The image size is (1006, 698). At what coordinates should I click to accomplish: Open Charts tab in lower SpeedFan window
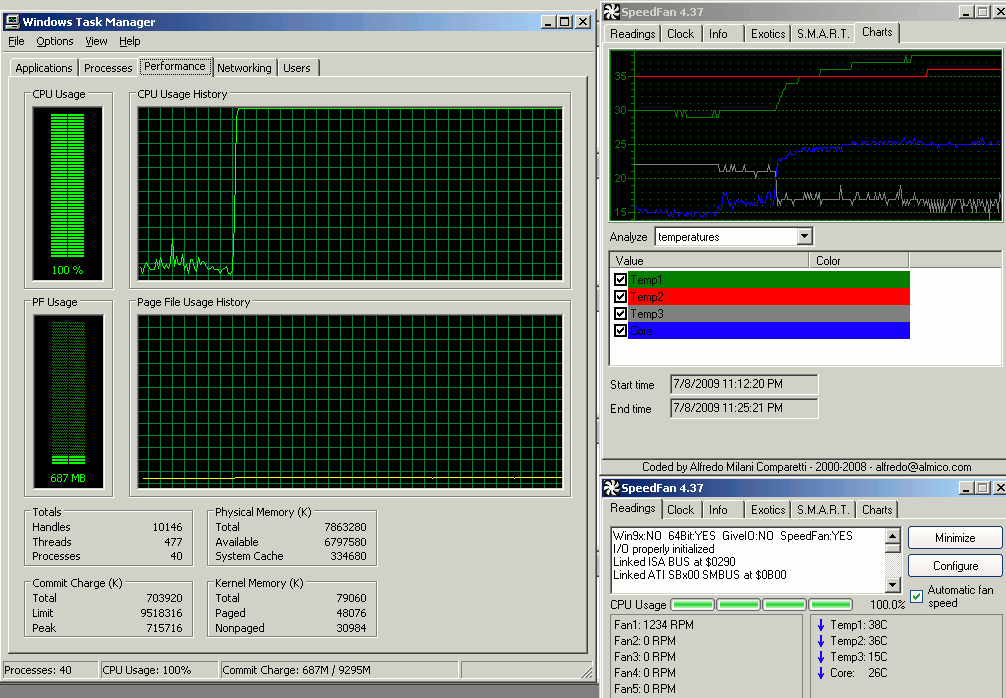tap(877, 509)
